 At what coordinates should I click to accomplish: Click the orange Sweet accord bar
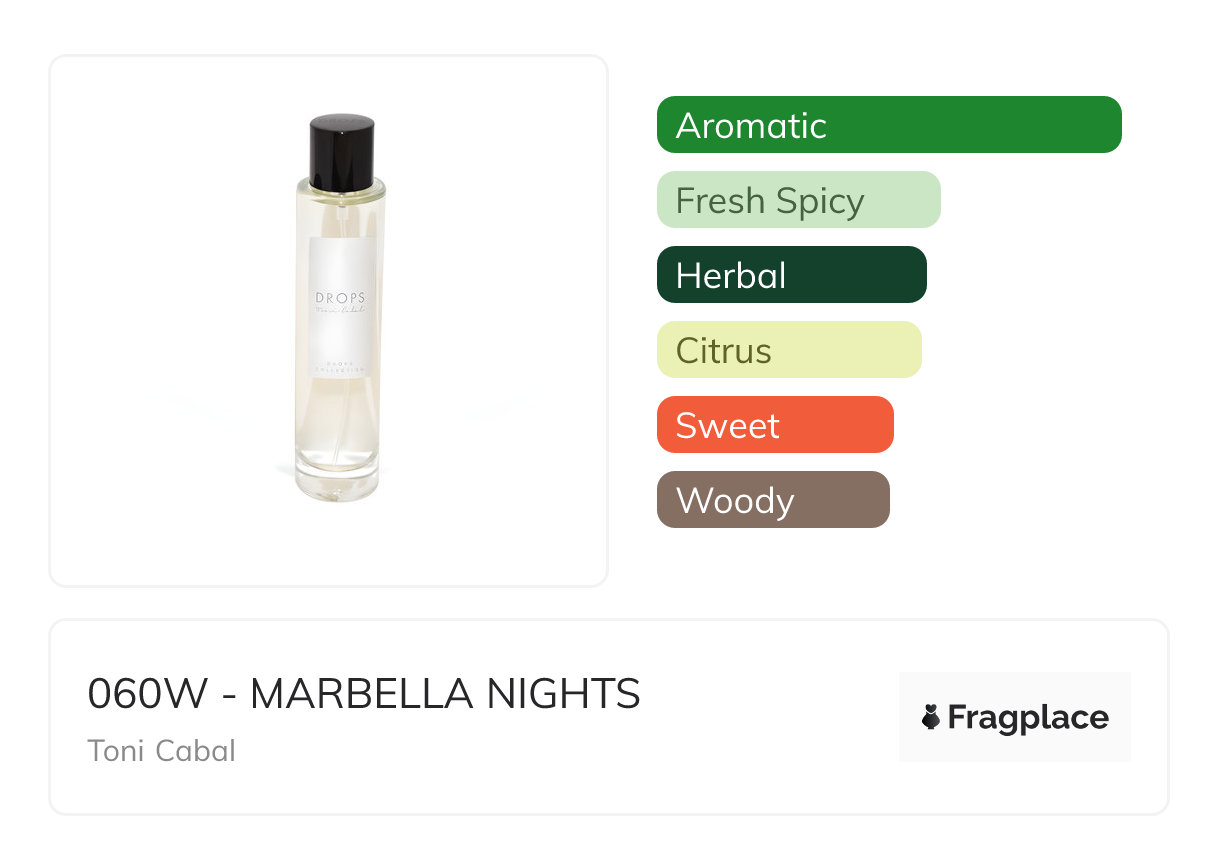[x=774, y=425]
